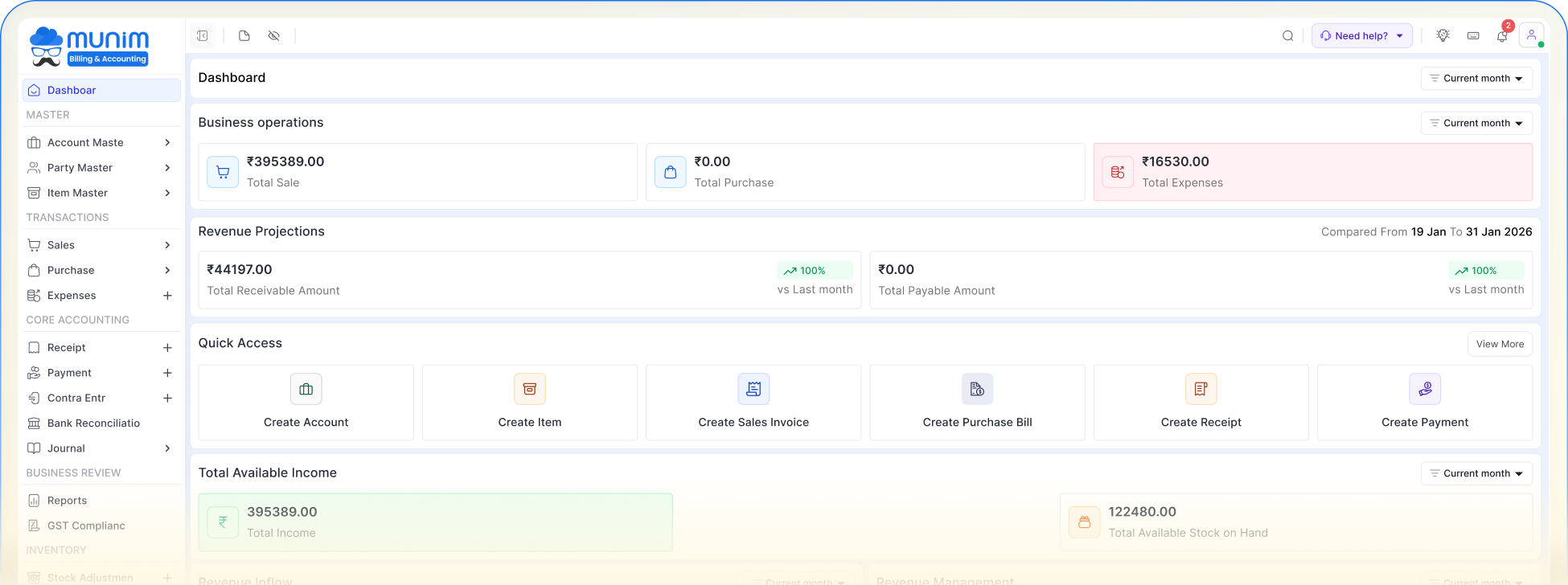Click the Total Expenses icon
The height and width of the screenshot is (585, 1568).
pos(1118,172)
